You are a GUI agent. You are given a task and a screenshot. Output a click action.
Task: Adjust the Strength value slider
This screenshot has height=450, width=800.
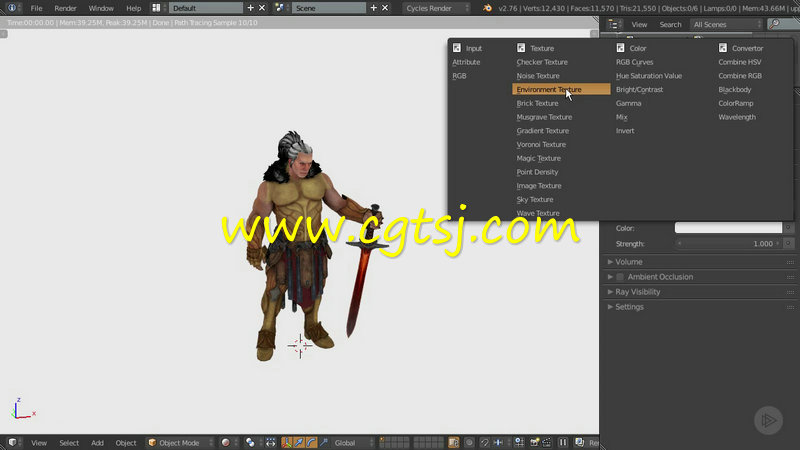pos(728,243)
